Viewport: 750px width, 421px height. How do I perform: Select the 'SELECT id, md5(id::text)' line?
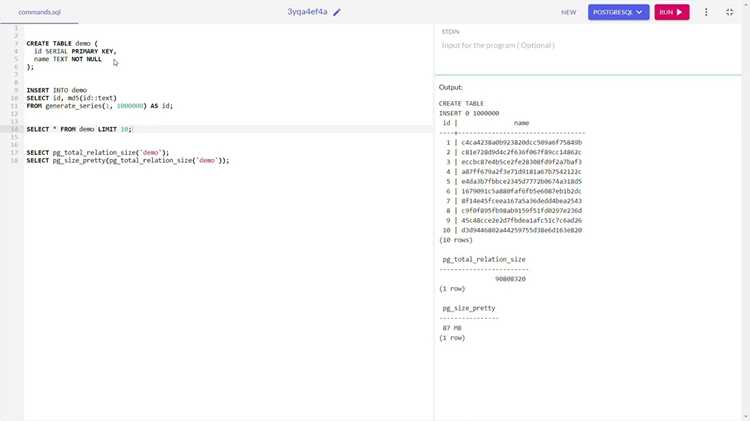click(x=71, y=98)
